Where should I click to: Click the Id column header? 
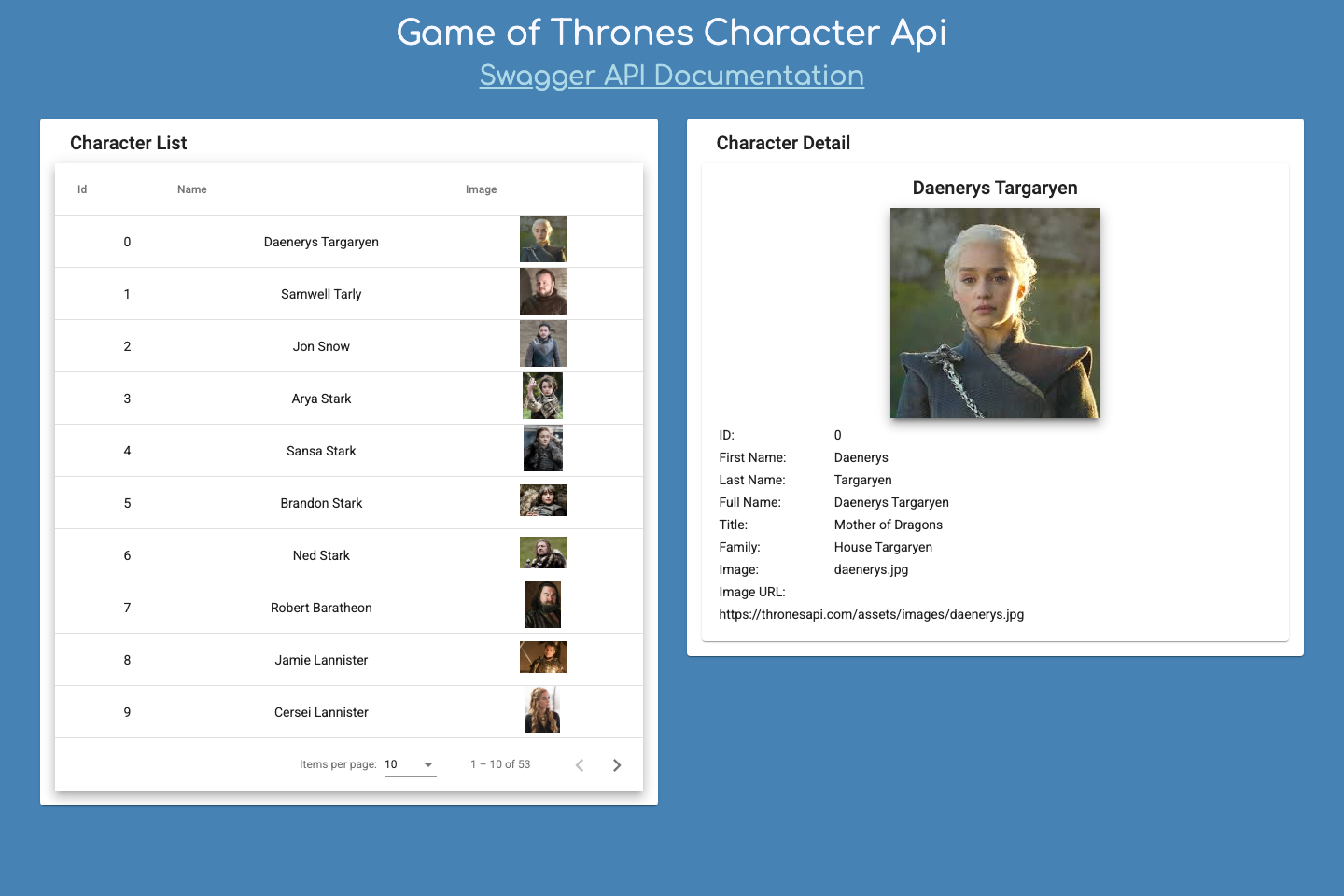(x=82, y=189)
